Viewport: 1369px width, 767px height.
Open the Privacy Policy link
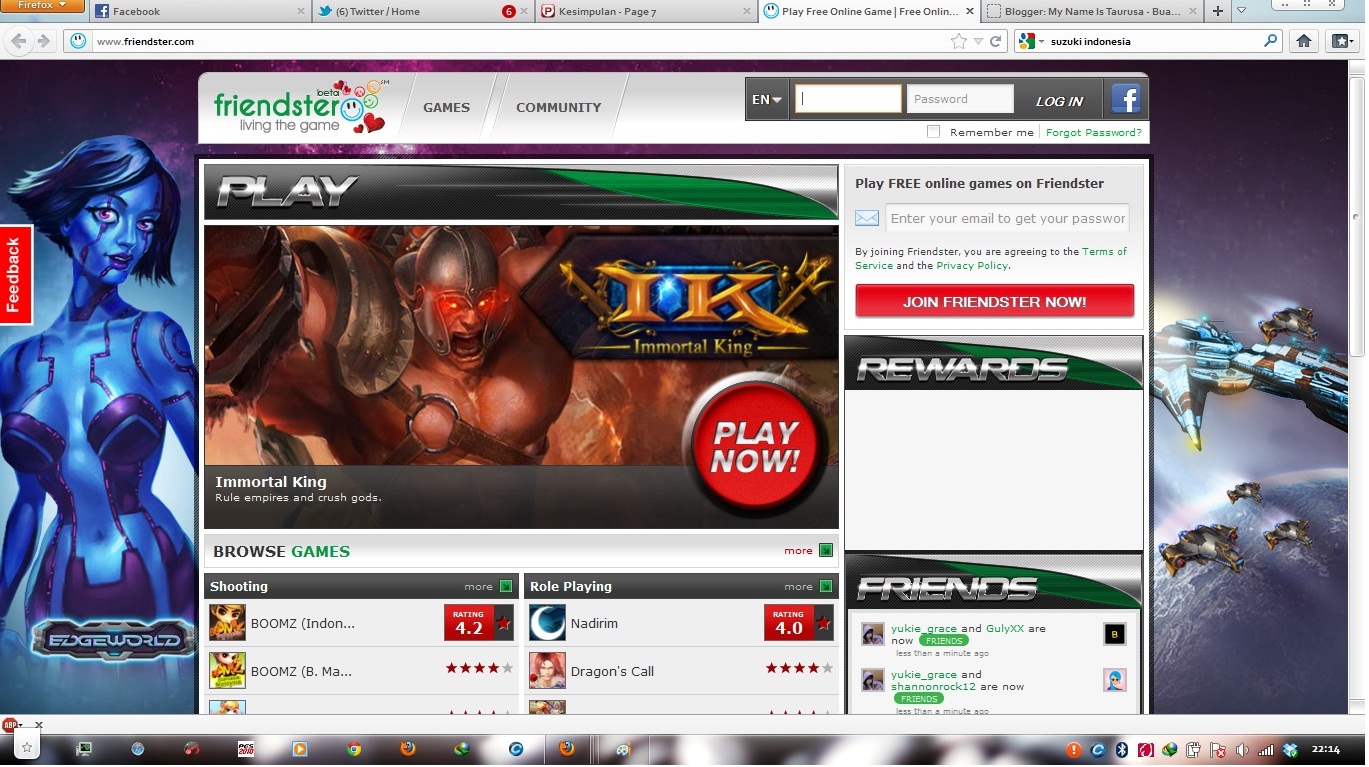click(x=972, y=266)
